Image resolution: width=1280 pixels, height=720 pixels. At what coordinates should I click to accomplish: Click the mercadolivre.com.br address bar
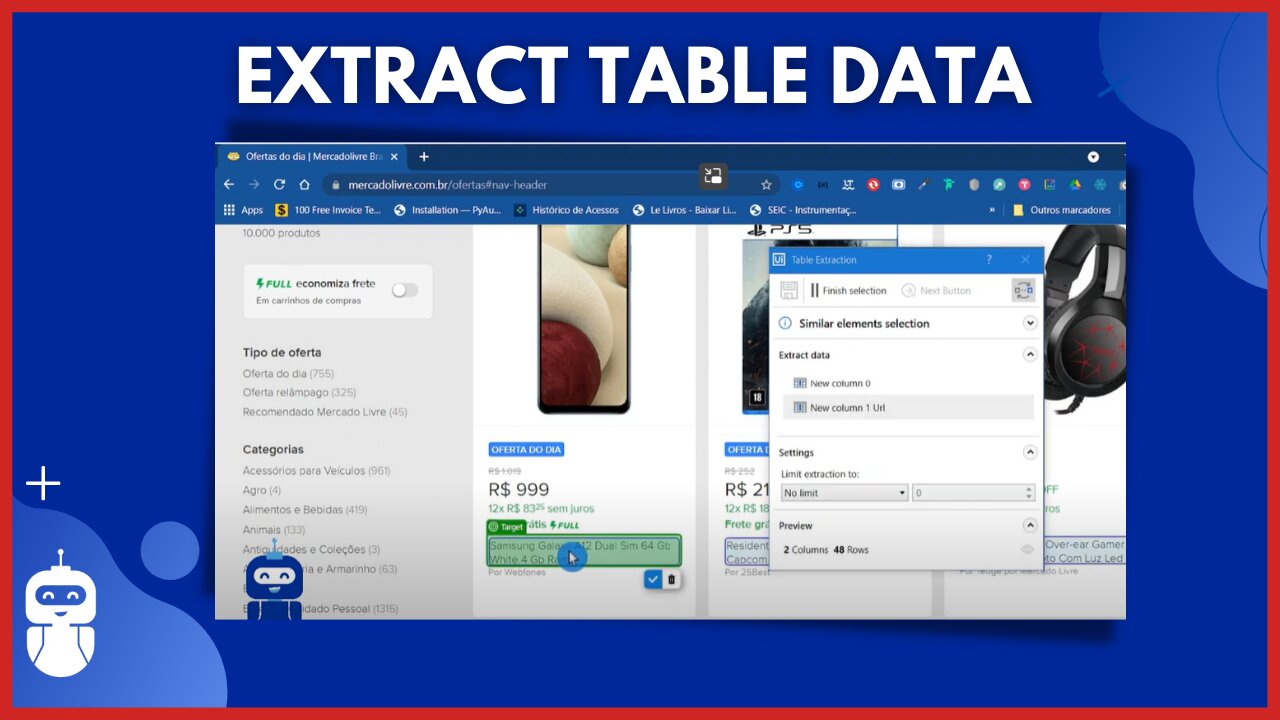548,185
